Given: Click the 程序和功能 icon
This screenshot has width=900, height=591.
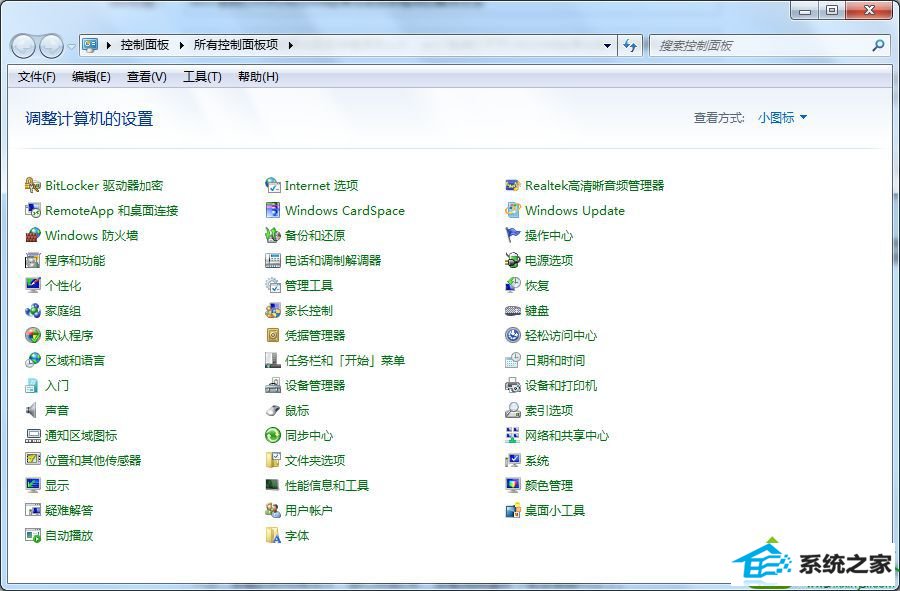Looking at the screenshot, I should [x=33, y=260].
